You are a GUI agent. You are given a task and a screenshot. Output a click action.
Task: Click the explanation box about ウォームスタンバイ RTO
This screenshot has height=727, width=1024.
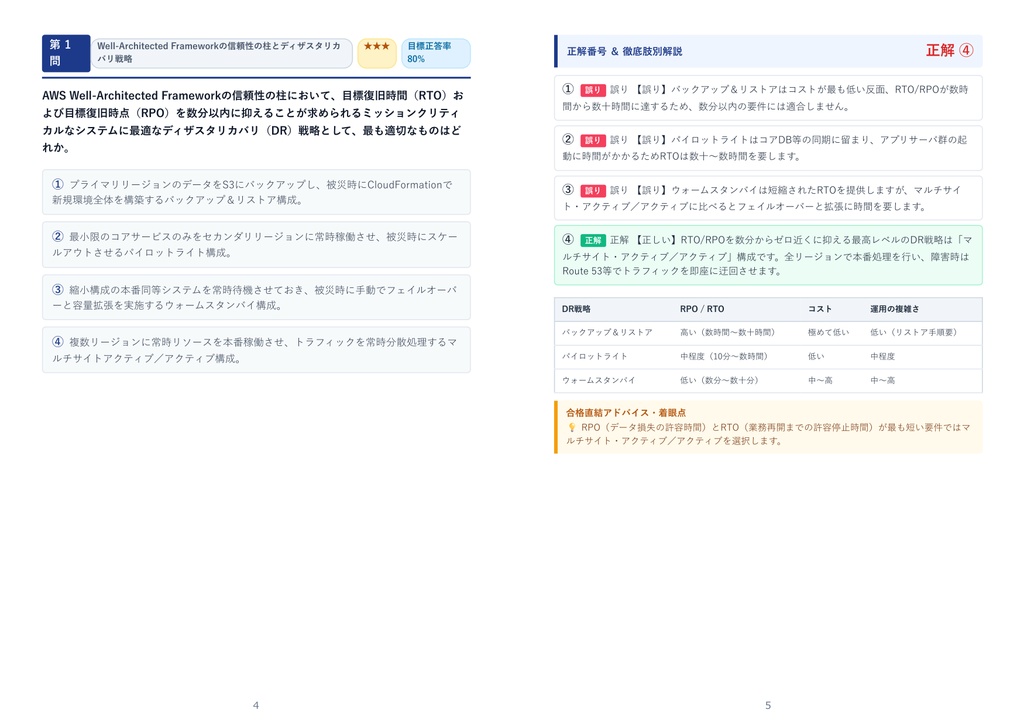768,198
